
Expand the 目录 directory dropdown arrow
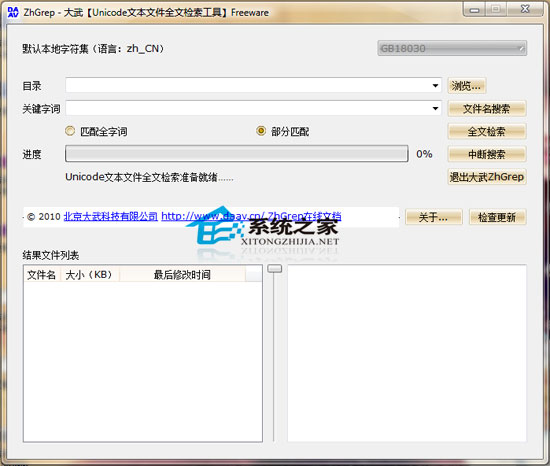[435, 86]
